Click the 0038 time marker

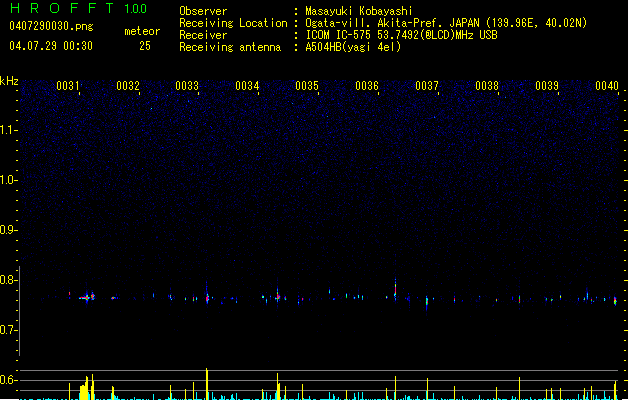487,85
